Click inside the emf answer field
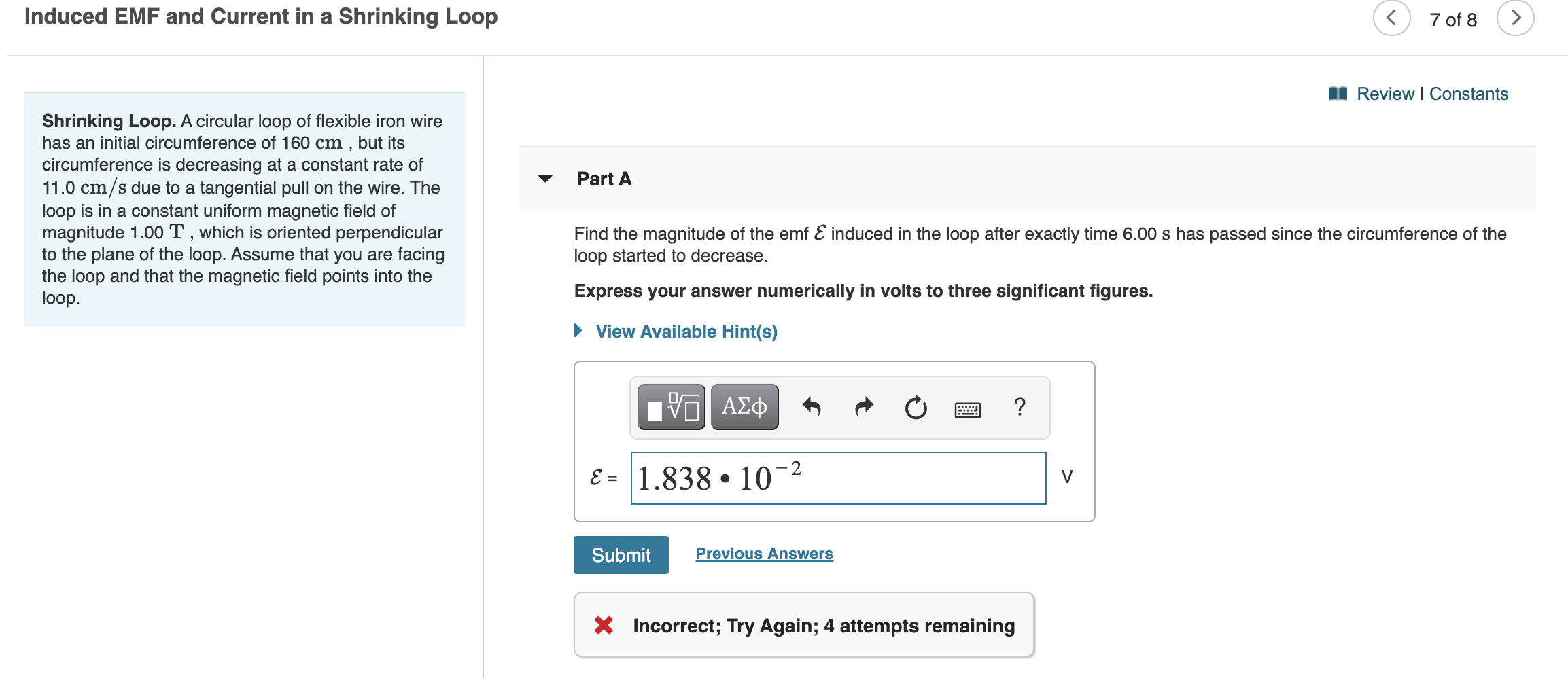The width and height of the screenshot is (1568, 678). (x=837, y=478)
